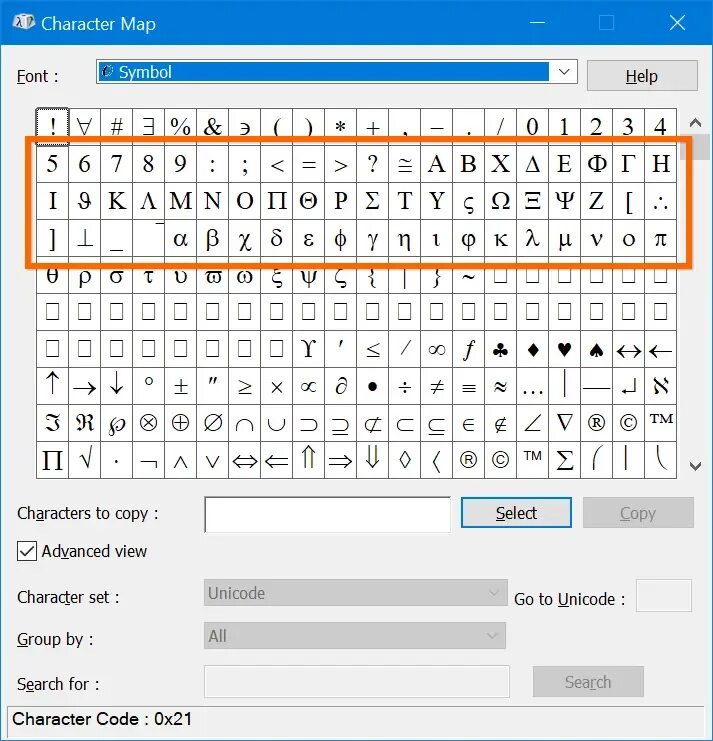
Task: Click the Go to Unicode field
Action: 664,595
